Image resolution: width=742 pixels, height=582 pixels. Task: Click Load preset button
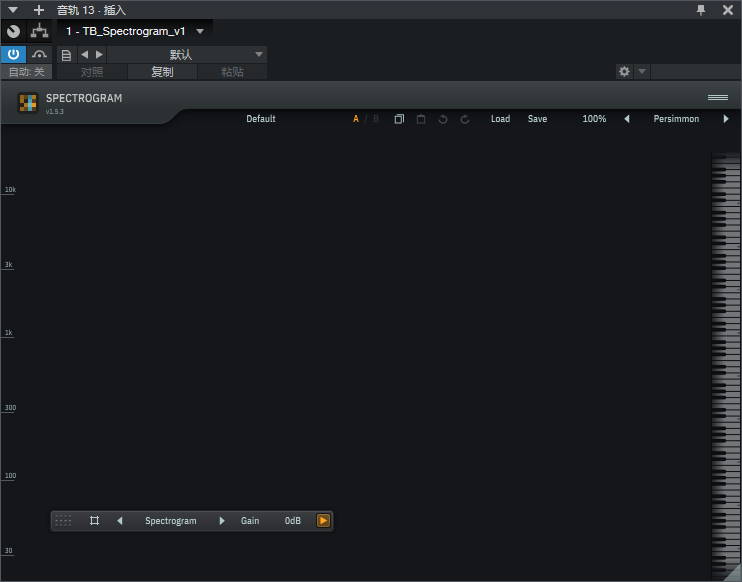pos(500,119)
